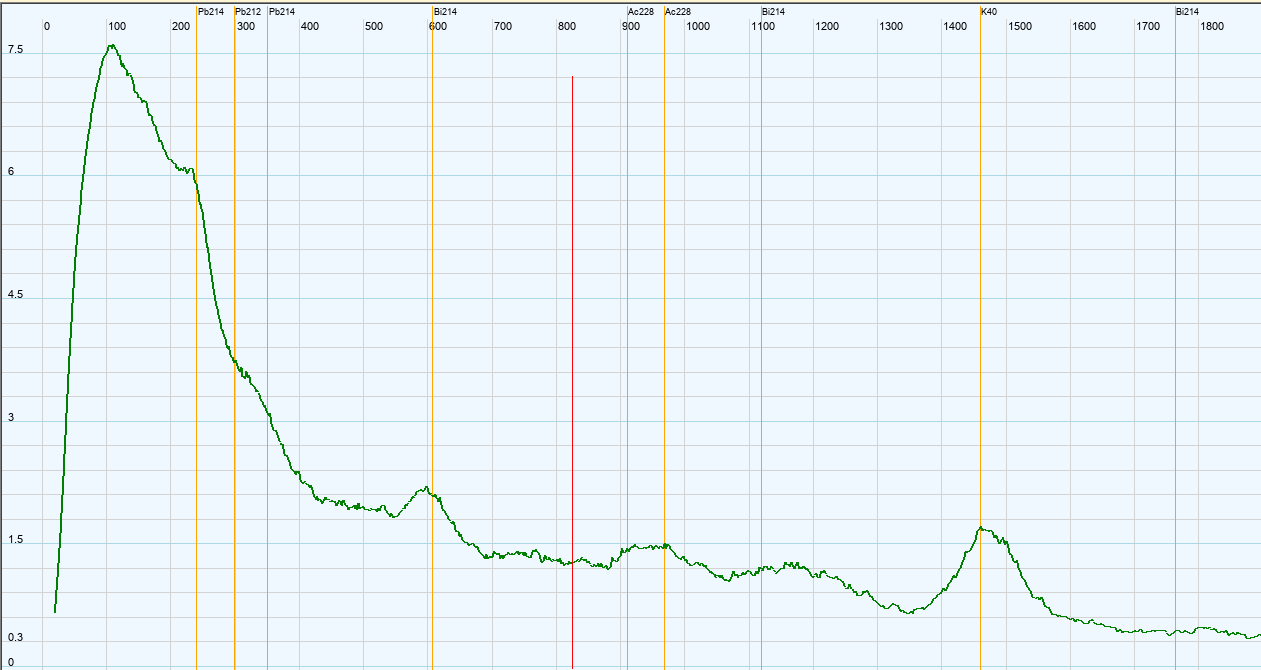Image resolution: width=1261 pixels, height=670 pixels.
Task: Select the Ac228 label nearest the 1000 tick
Action: tap(678, 12)
